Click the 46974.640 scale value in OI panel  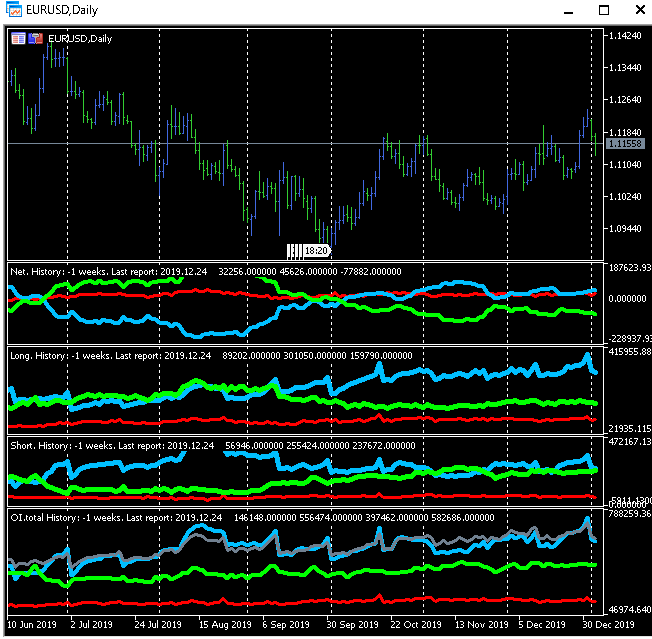(630, 610)
